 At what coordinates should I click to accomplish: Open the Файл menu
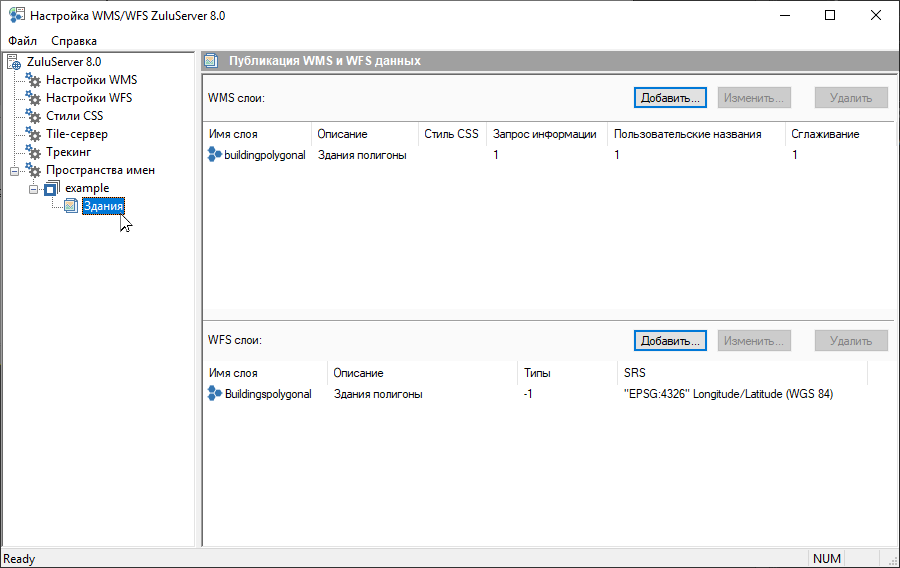[x=22, y=41]
